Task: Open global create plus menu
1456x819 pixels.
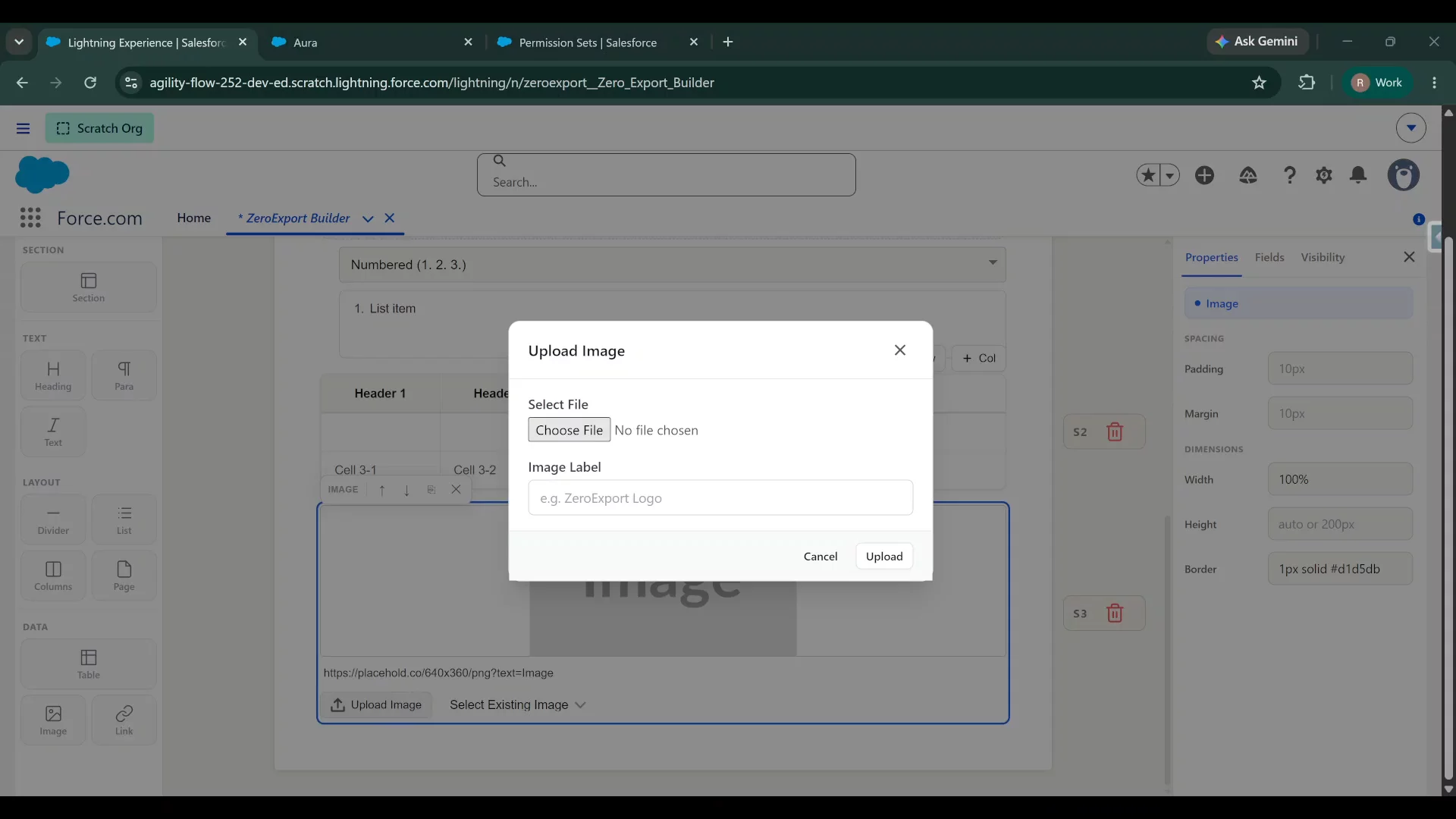Action: [1205, 175]
